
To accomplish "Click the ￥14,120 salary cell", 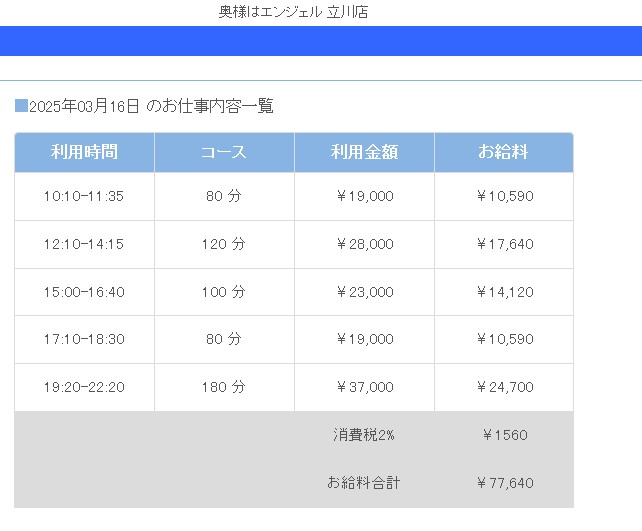I will (504, 292).
